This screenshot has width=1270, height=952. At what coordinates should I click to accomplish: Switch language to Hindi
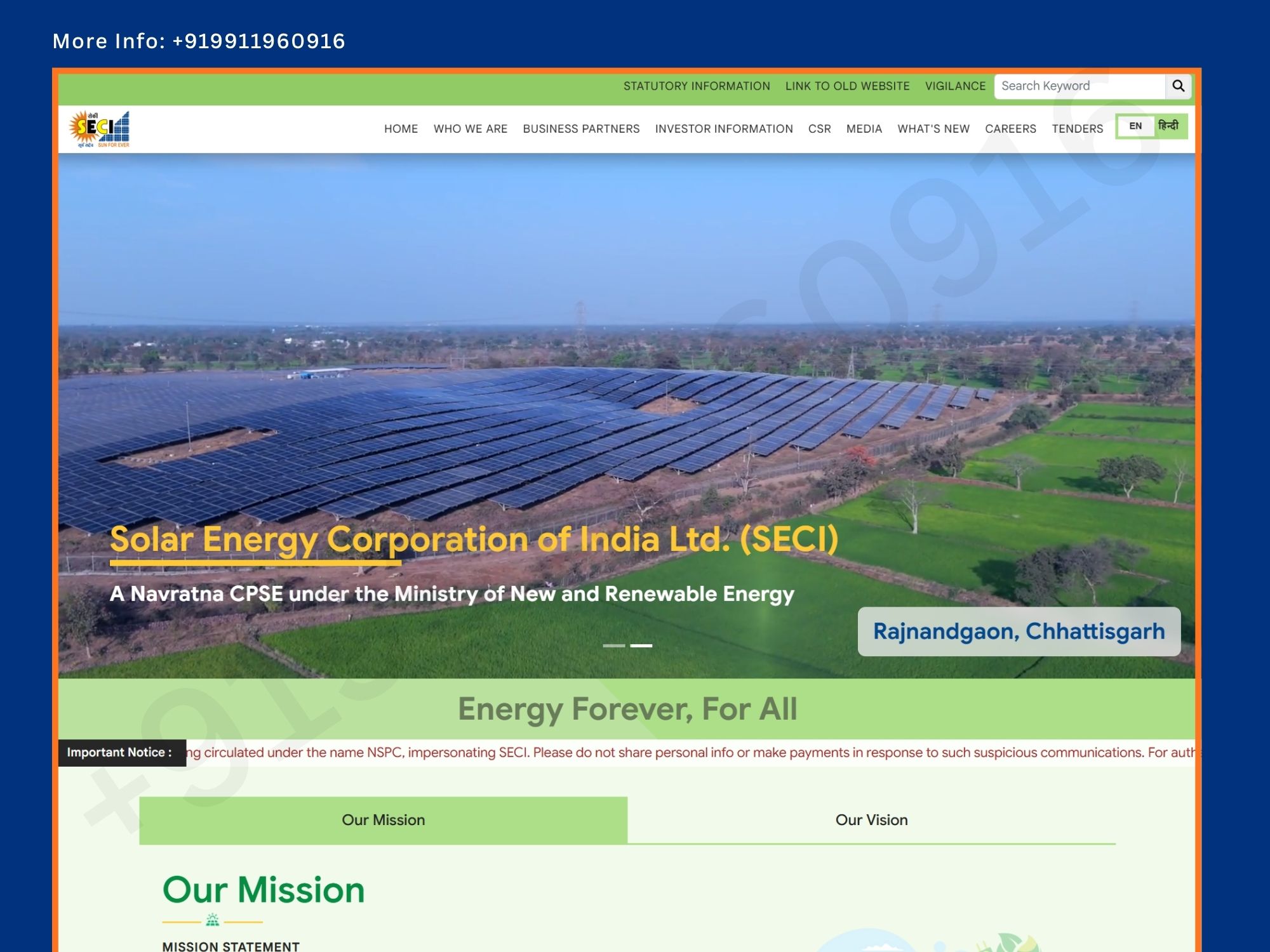1168,126
